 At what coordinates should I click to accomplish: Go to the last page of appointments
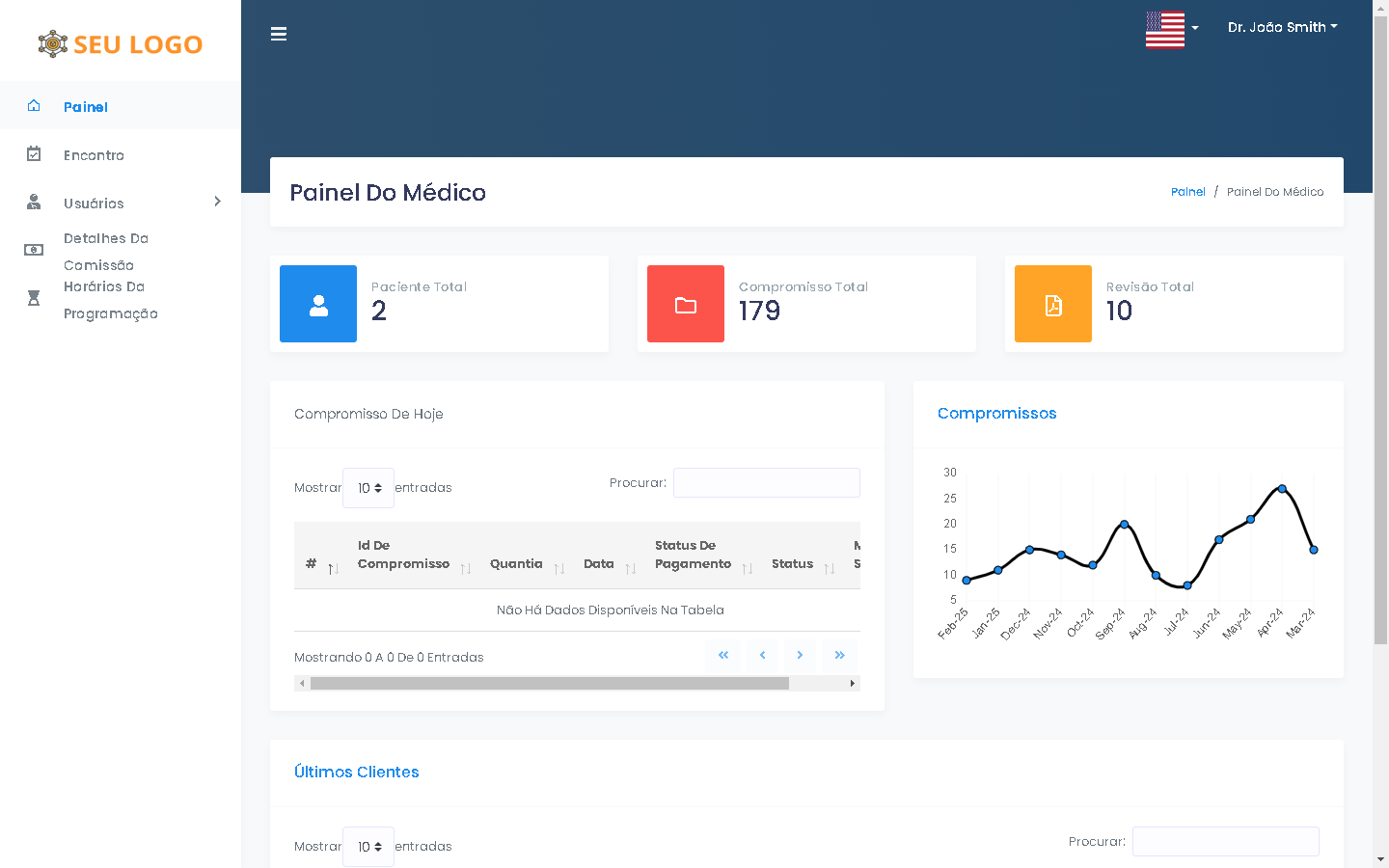click(839, 656)
